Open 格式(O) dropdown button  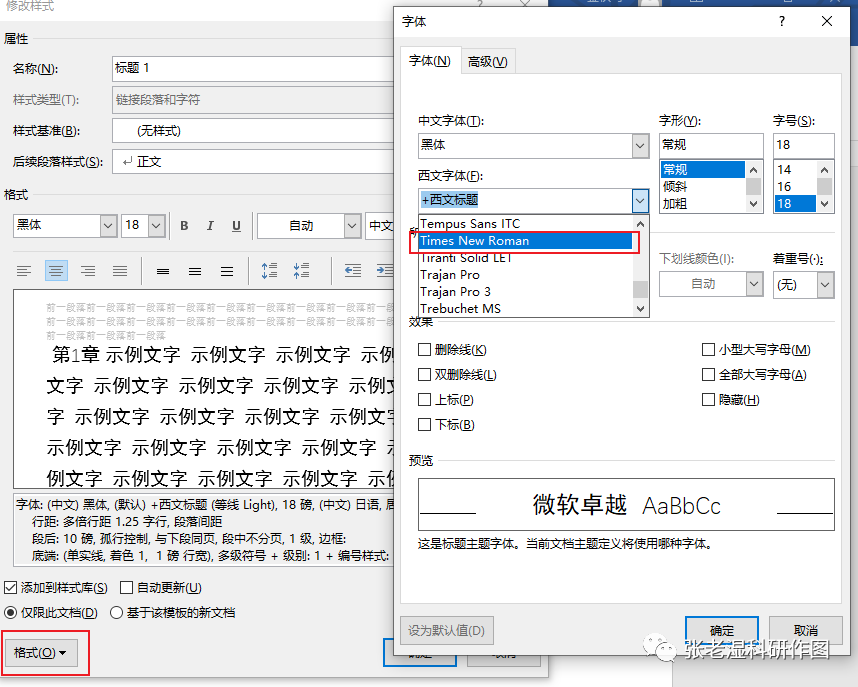pos(40,653)
